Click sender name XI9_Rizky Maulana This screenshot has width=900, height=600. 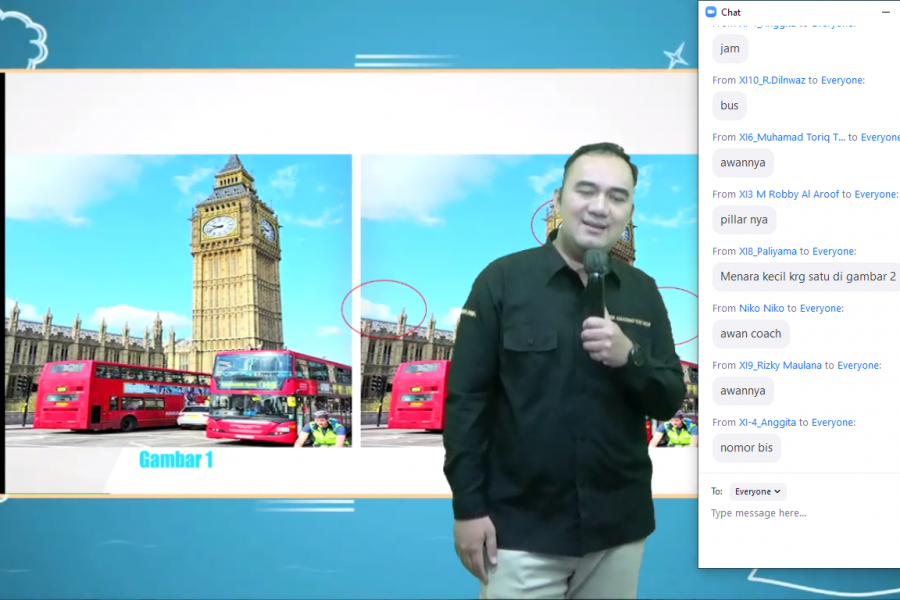780,365
